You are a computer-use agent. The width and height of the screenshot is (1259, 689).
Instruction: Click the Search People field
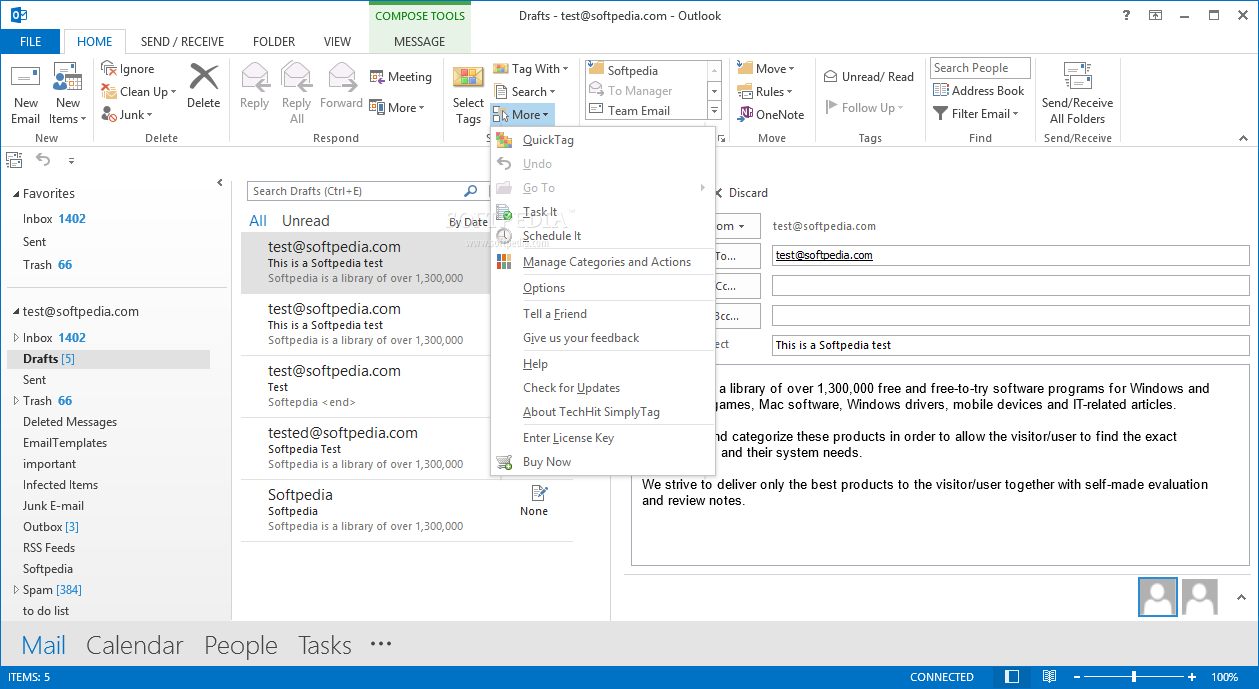982,68
